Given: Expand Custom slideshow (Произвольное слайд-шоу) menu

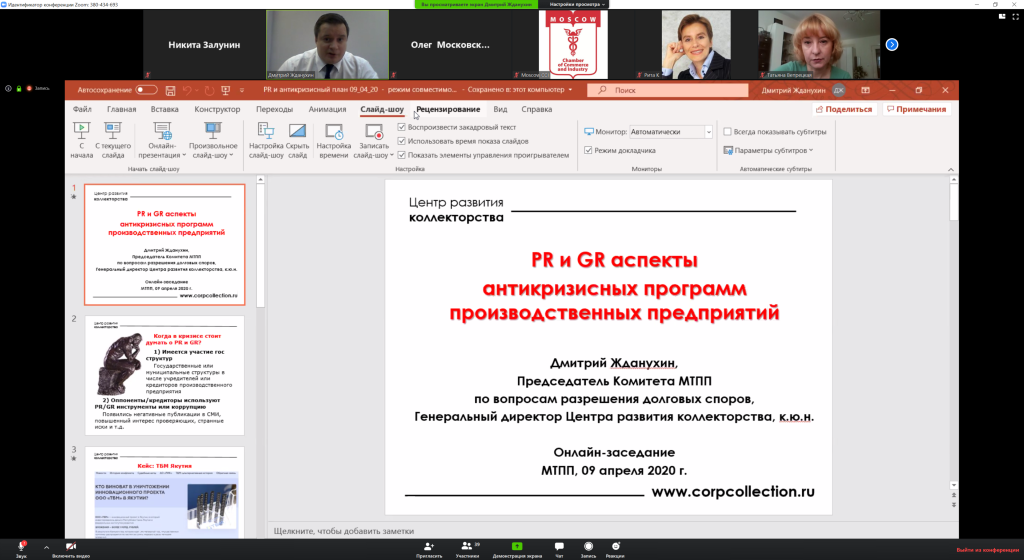Looking at the screenshot, I should 213,137.
